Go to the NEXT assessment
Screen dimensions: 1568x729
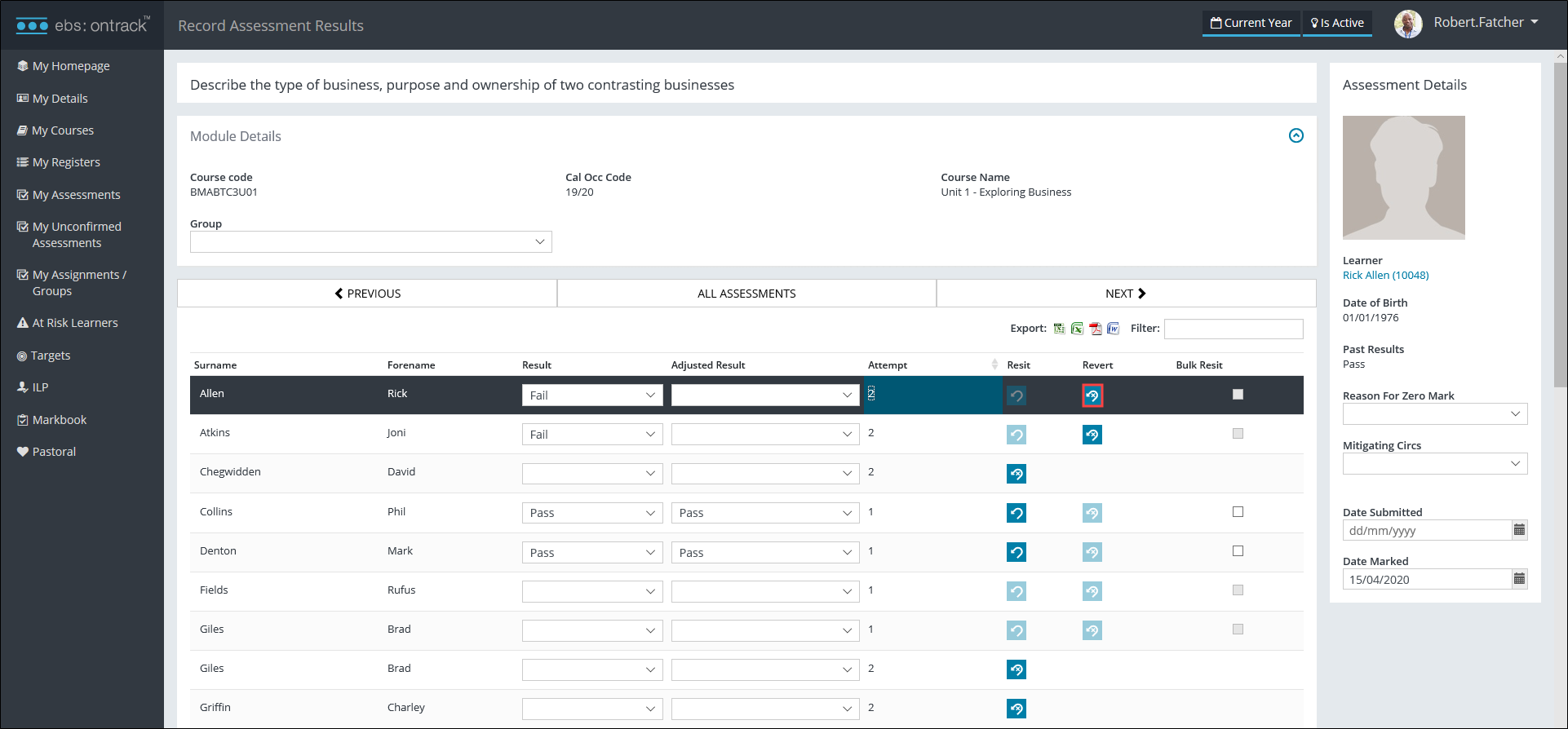click(1126, 294)
